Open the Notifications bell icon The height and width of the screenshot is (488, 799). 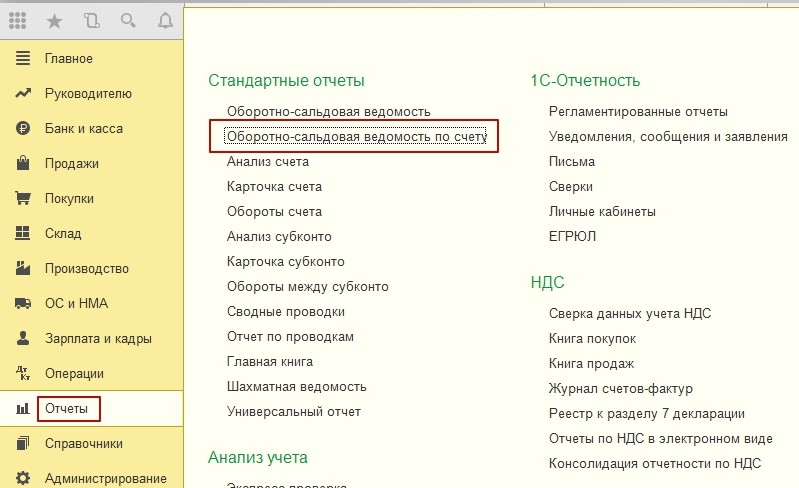164,20
